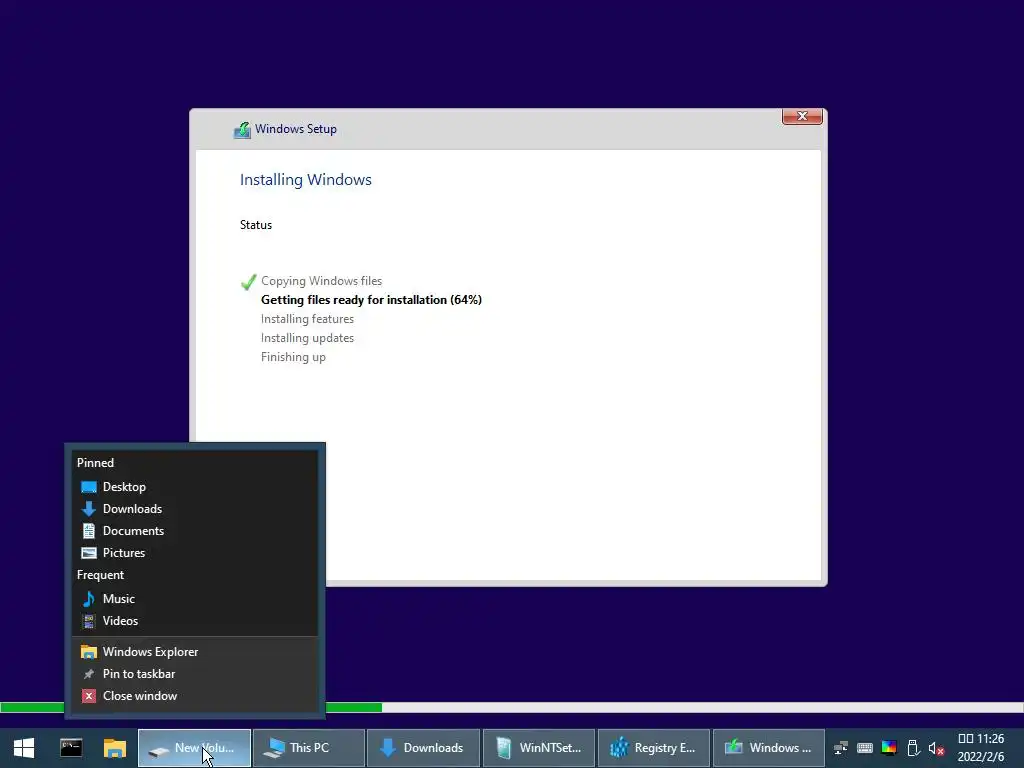The height and width of the screenshot is (768, 1024).
Task: Choose Close window in jump list
Action: coord(195,696)
